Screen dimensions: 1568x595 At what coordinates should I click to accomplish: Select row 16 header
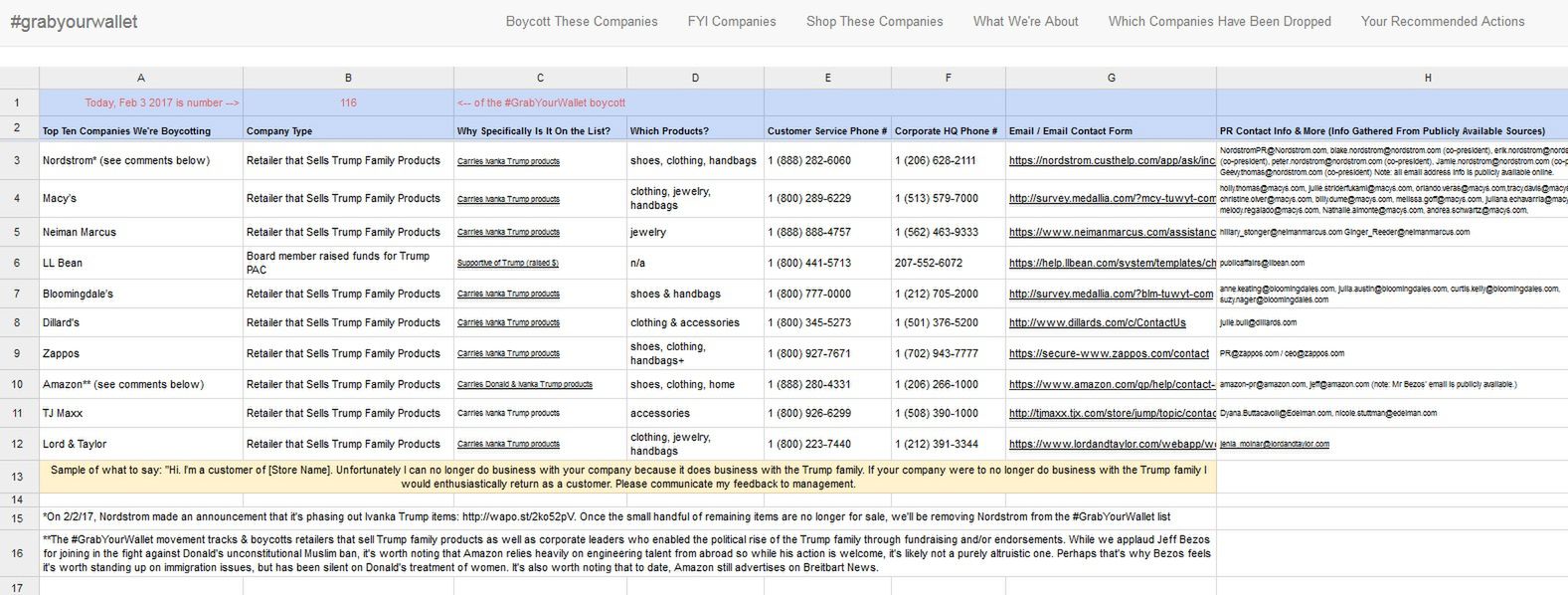click(18, 553)
